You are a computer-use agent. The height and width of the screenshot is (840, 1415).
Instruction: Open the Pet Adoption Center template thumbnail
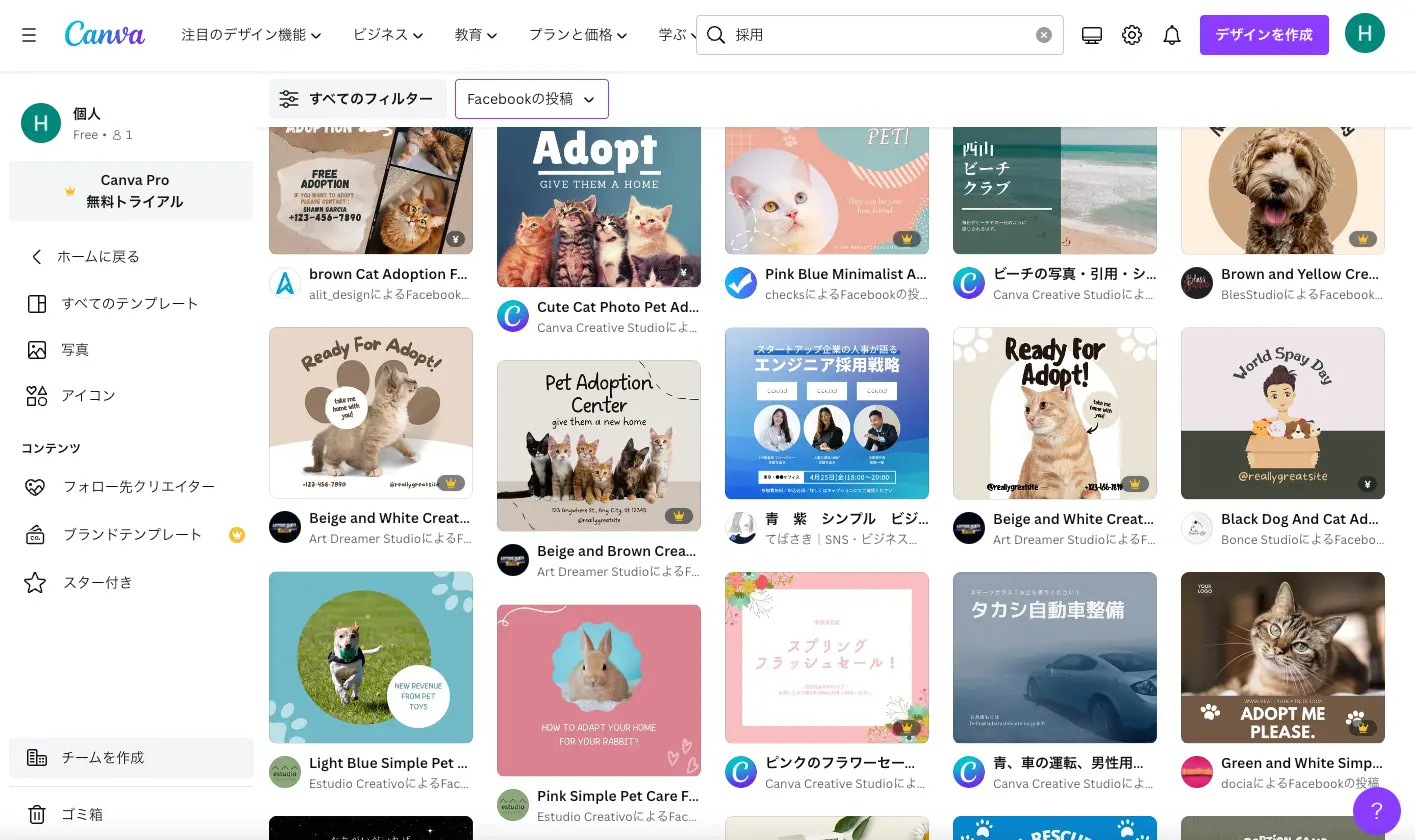(x=599, y=446)
